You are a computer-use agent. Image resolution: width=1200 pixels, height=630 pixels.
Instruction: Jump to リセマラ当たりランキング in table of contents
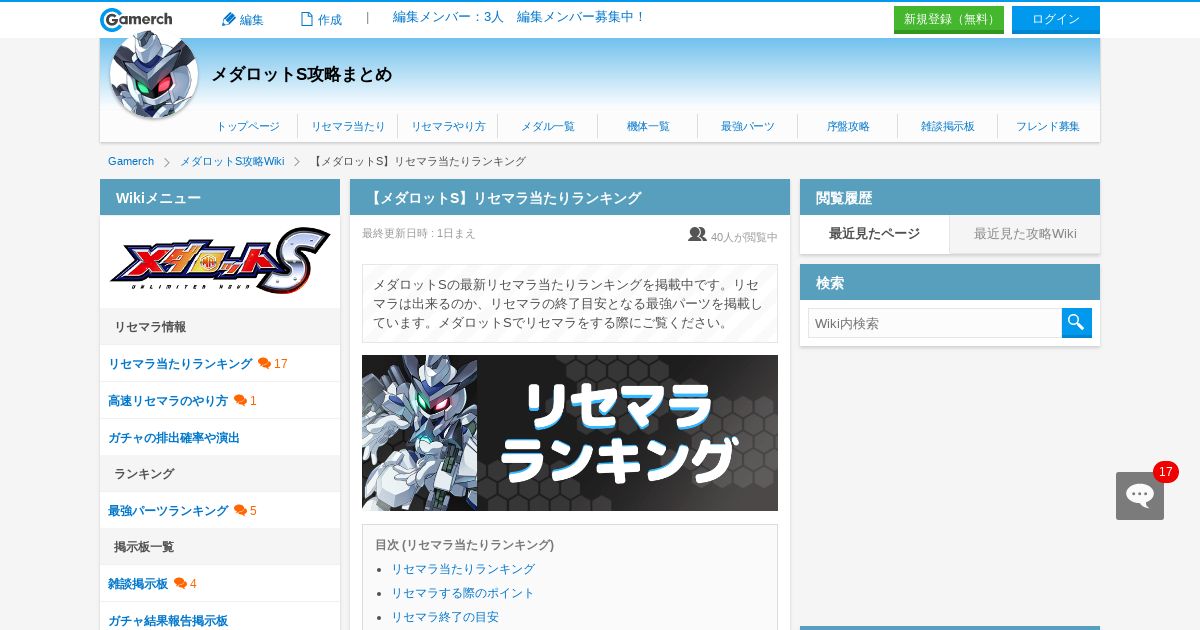coord(463,569)
